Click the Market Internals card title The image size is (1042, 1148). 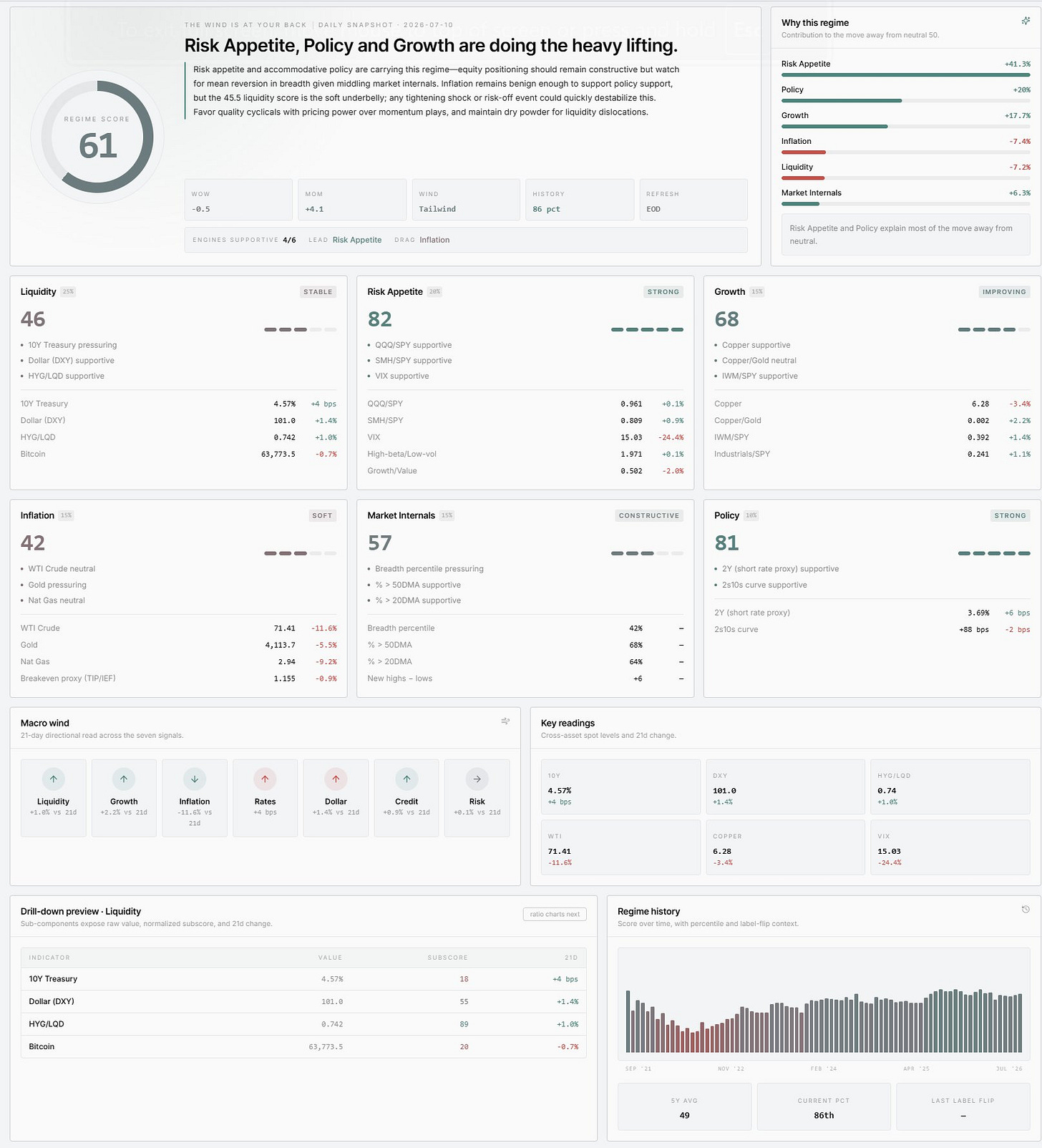401,515
